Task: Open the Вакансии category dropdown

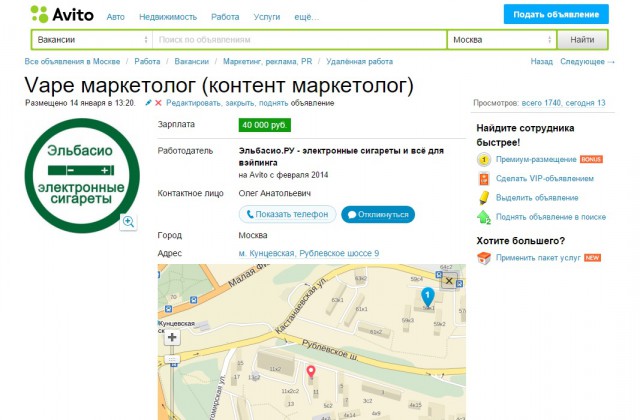Action: pyautogui.click(x=92, y=40)
